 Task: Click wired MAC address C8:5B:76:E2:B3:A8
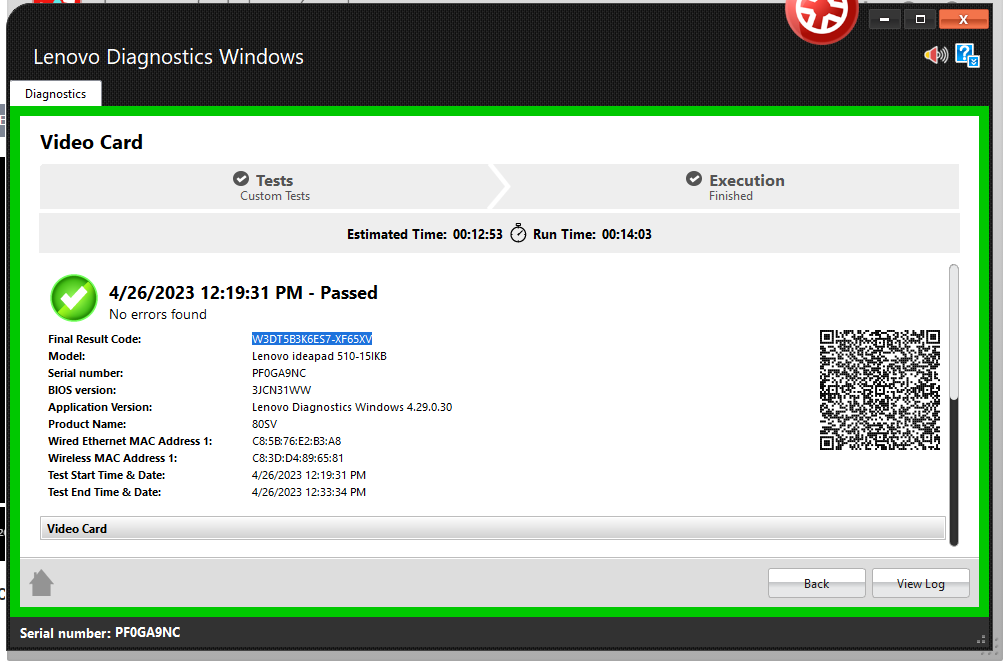296,441
